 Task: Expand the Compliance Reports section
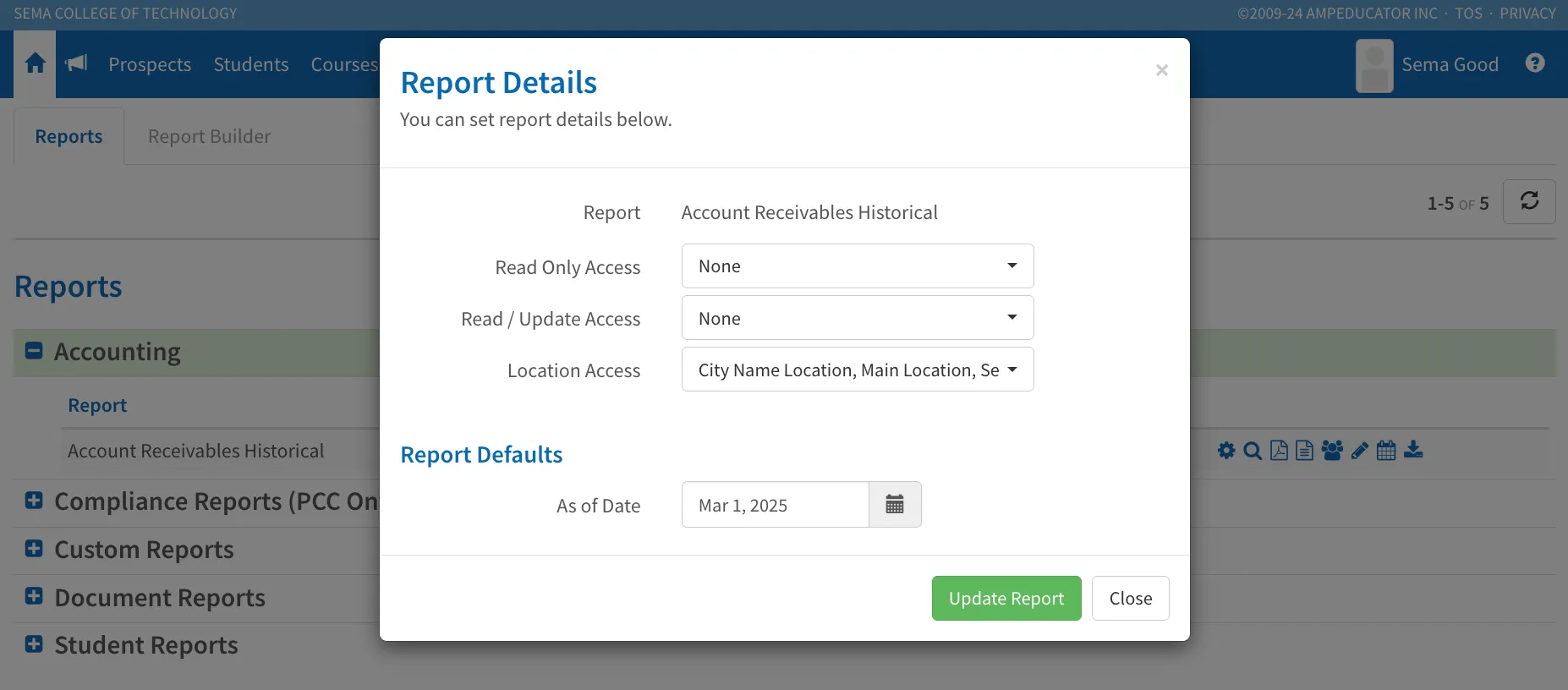(x=34, y=501)
